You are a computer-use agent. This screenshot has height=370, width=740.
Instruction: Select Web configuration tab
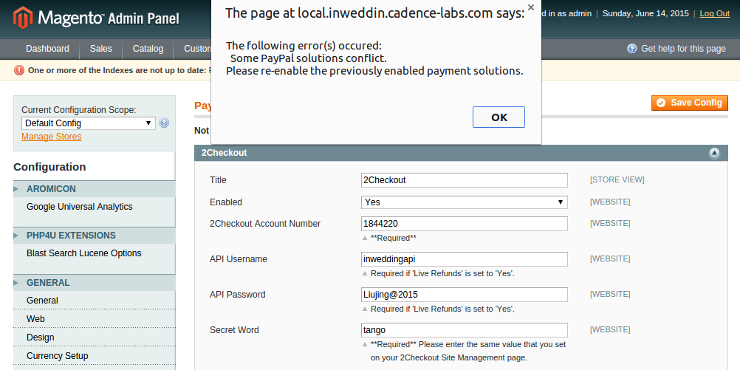tap(35, 319)
